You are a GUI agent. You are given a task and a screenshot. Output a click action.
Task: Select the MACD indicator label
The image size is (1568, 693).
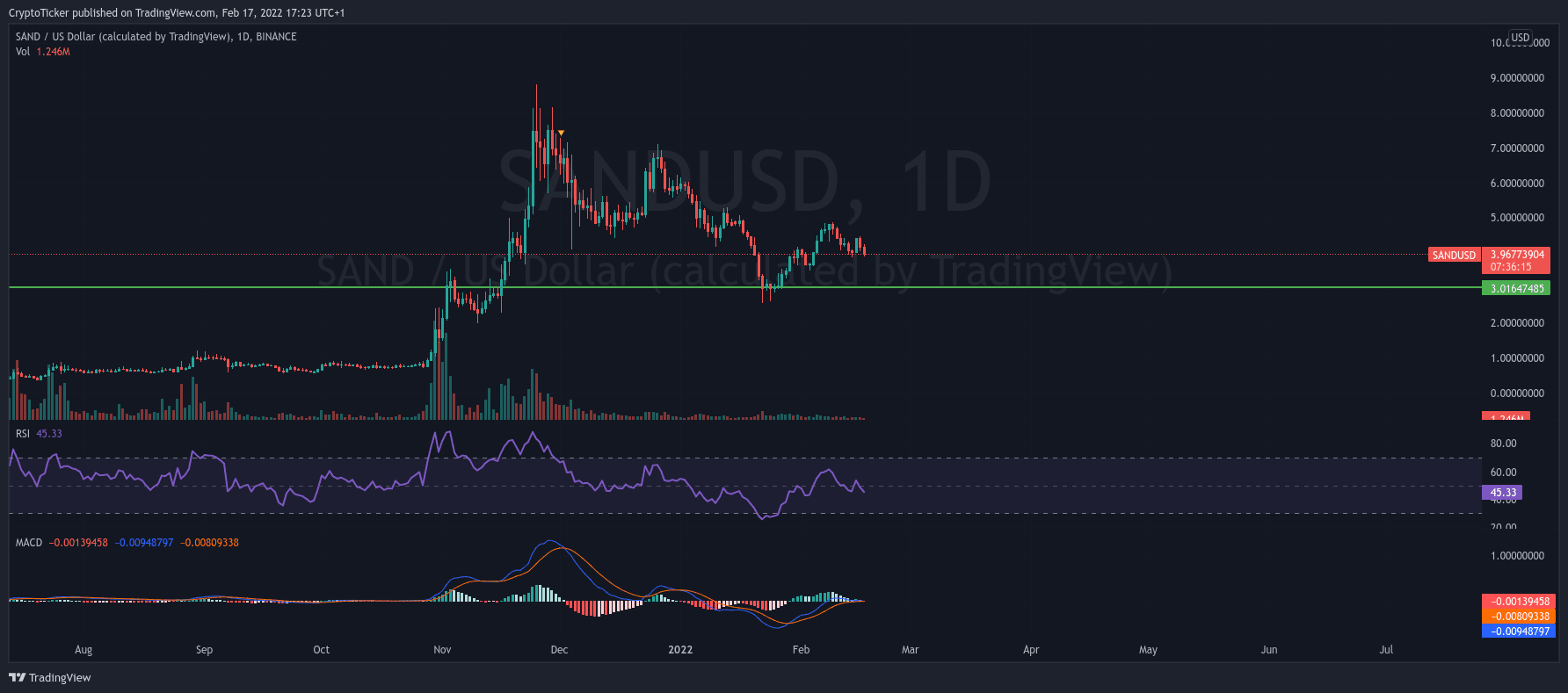tap(29, 543)
